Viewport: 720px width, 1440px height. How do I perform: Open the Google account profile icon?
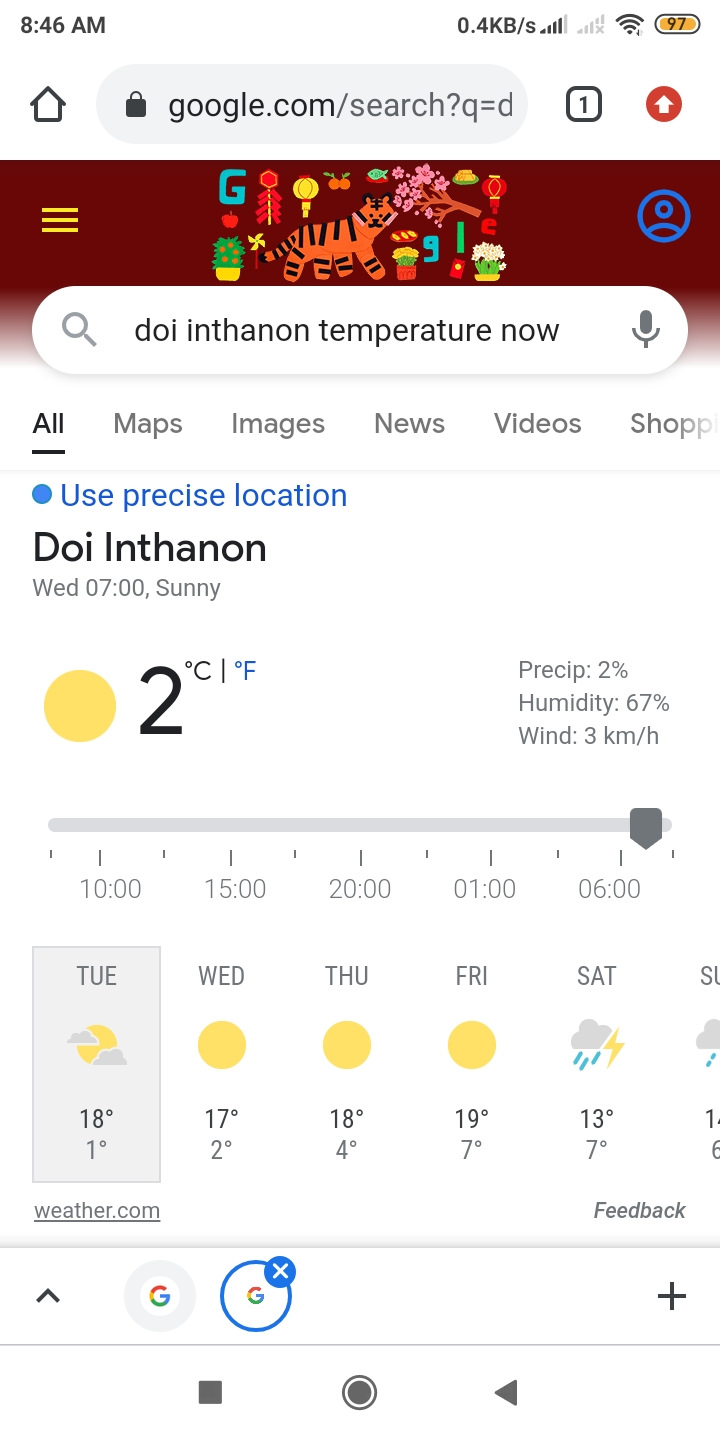click(x=664, y=216)
